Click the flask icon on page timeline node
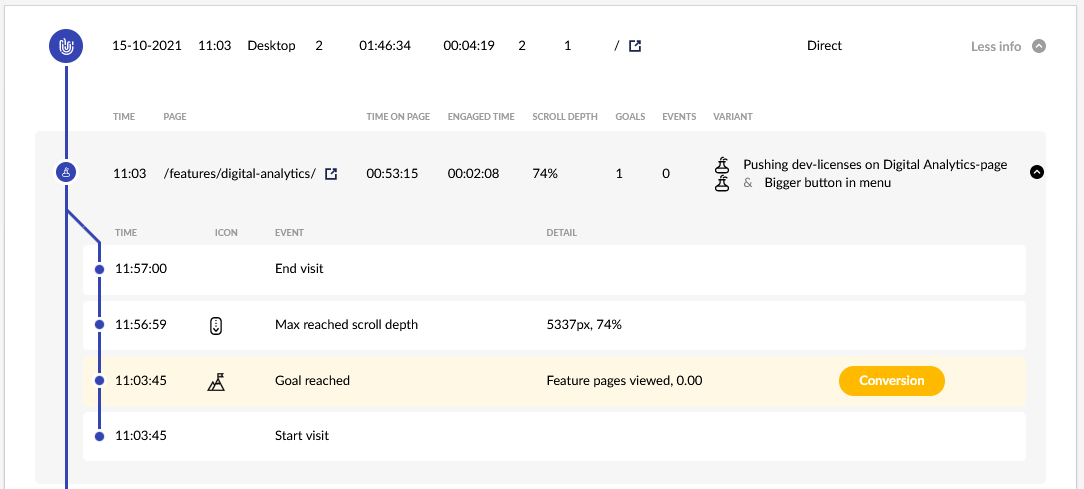The image size is (1084, 489). [66, 173]
